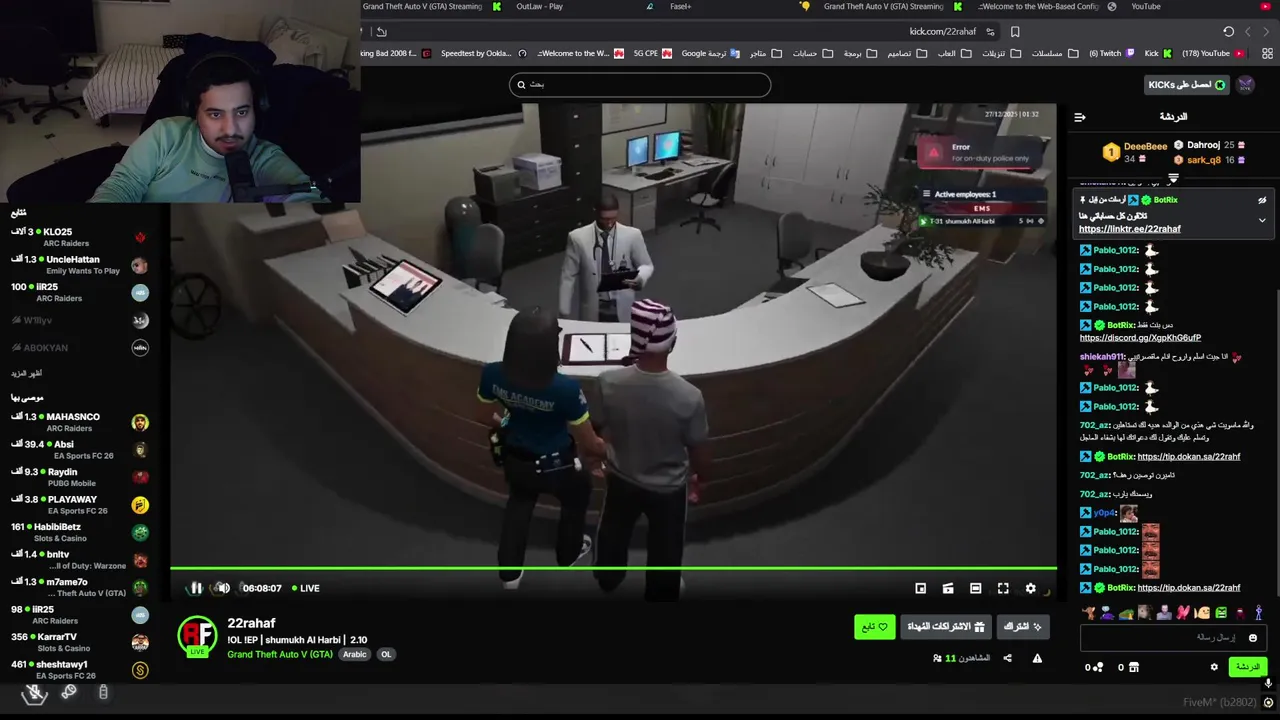This screenshot has height=720, width=1280.
Task: Click the kick.com/22rahaf address bar
Action: [942, 32]
